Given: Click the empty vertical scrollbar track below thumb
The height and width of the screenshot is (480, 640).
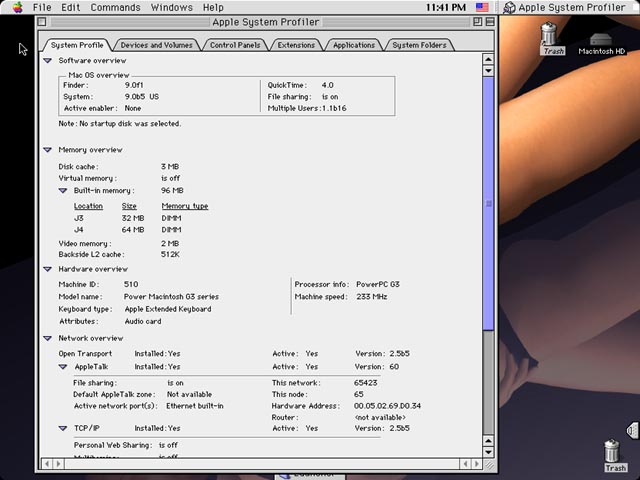Looking at the screenshot, I should click(488, 383).
